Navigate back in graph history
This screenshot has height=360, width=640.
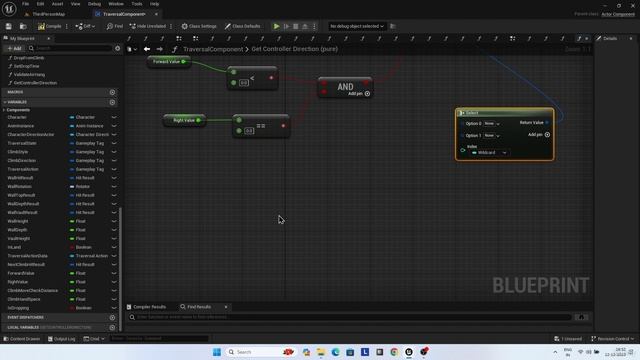pyautogui.click(x=147, y=49)
